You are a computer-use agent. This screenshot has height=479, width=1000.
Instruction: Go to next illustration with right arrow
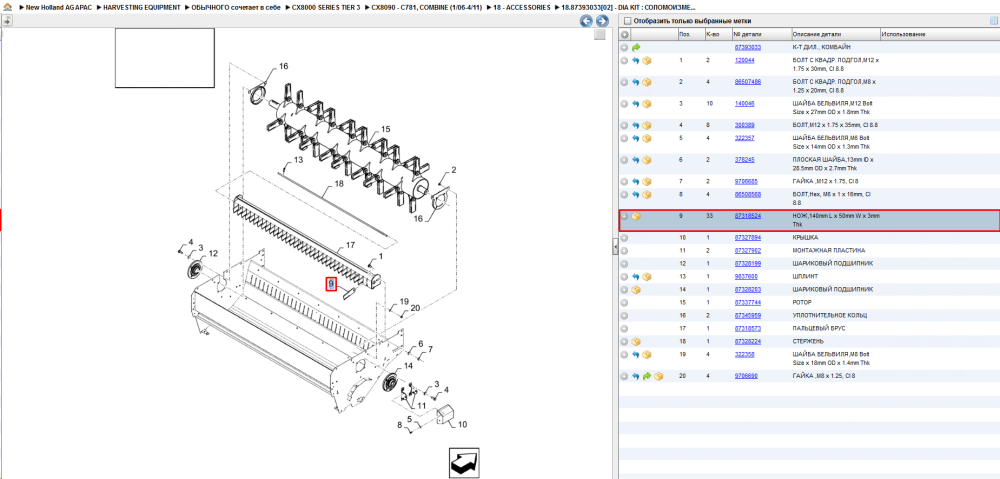[x=601, y=21]
